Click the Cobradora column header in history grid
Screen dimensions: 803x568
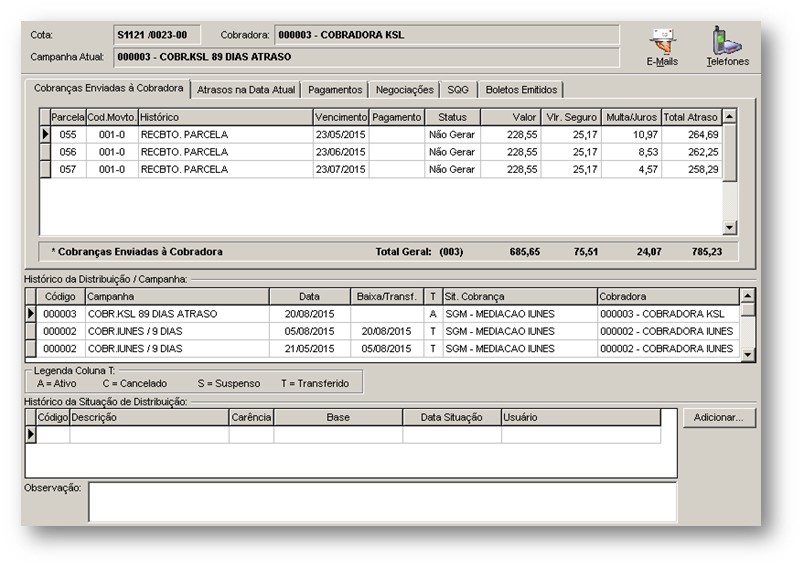pyautogui.click(x=668, y=296)
